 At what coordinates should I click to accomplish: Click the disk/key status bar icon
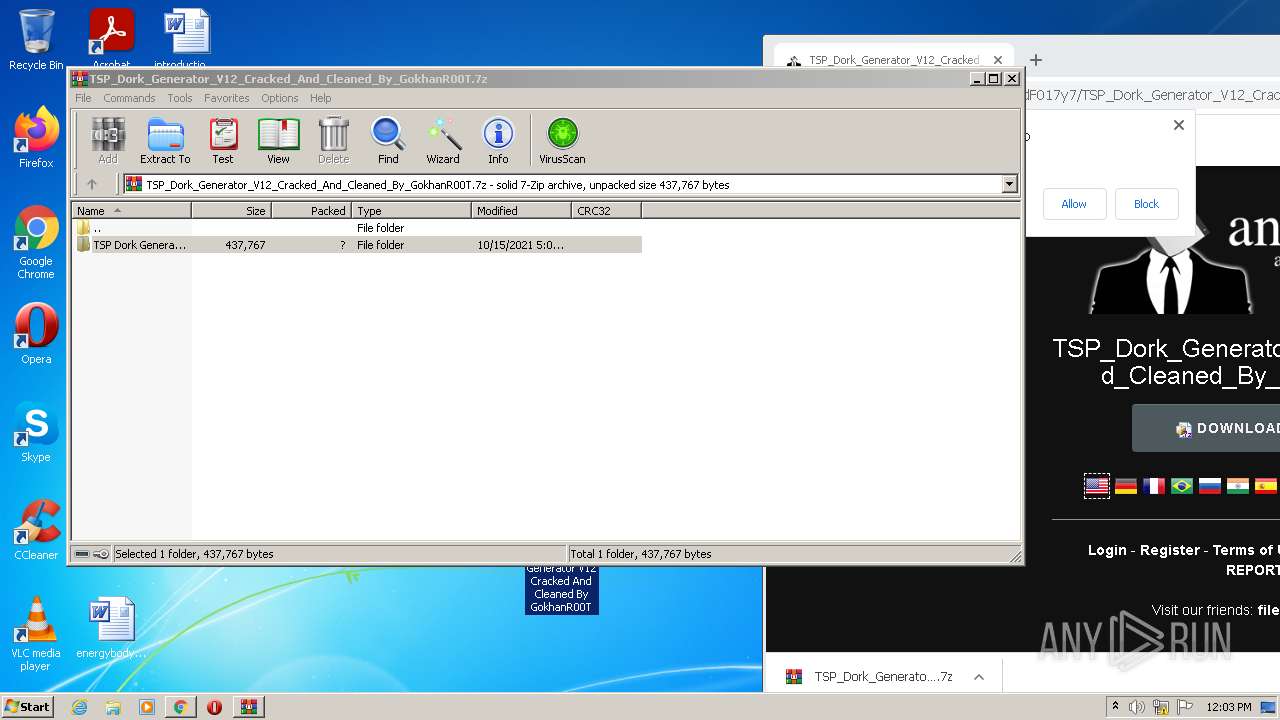91,554
